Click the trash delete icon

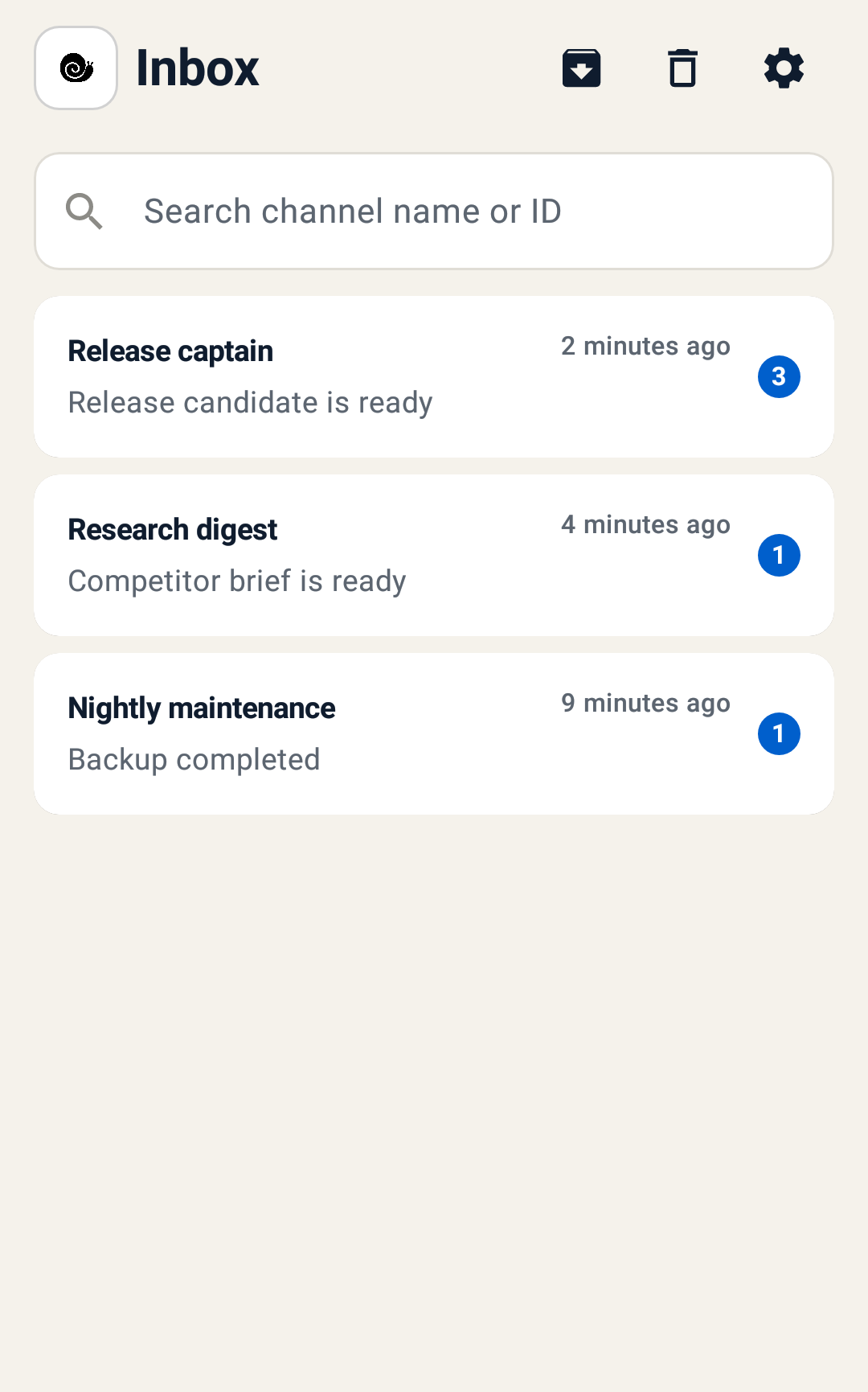coord(682,68)
